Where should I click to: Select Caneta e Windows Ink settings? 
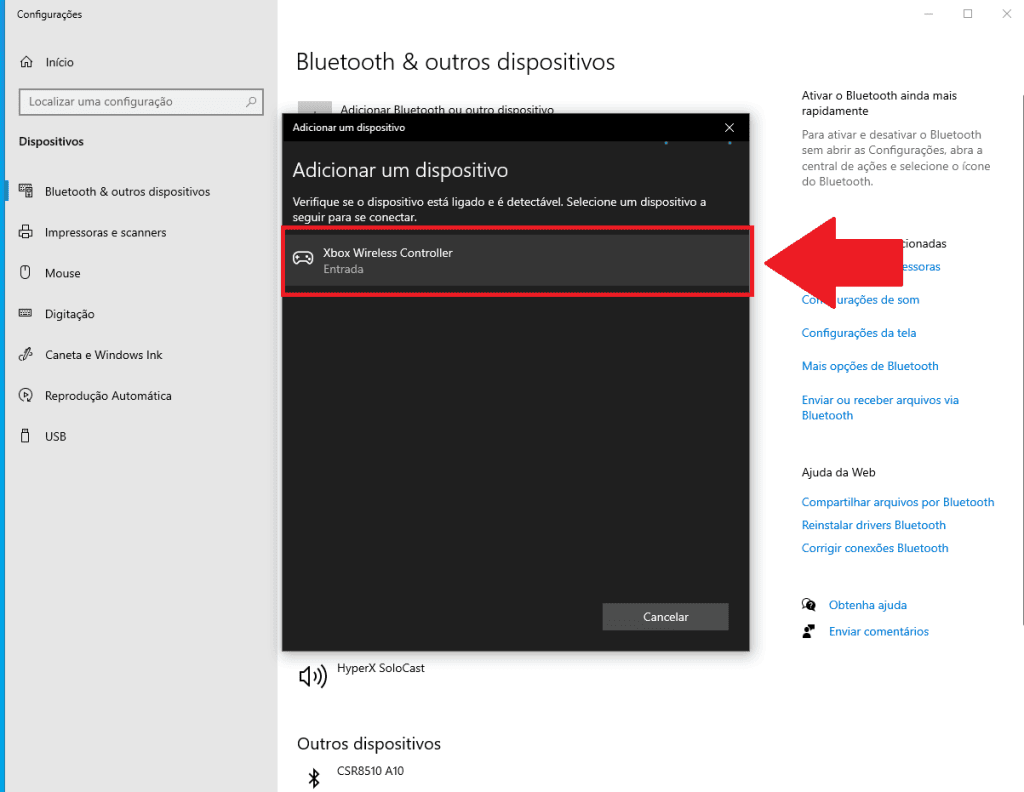103,354
